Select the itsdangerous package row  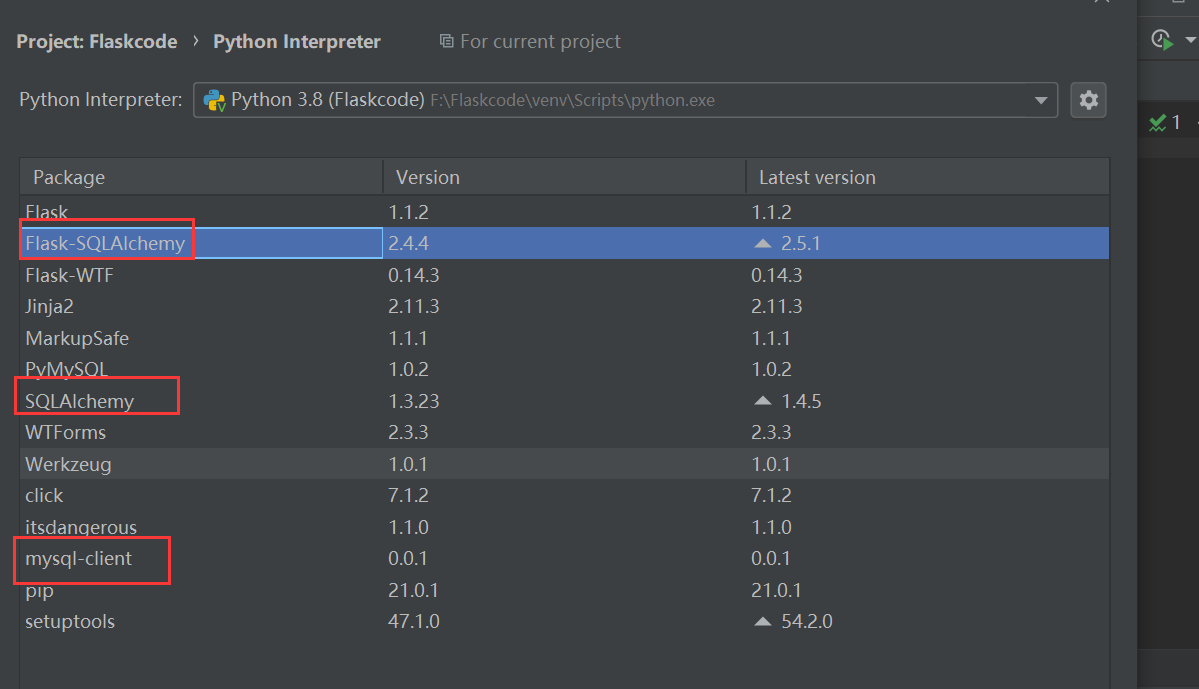tap(564, 527)
